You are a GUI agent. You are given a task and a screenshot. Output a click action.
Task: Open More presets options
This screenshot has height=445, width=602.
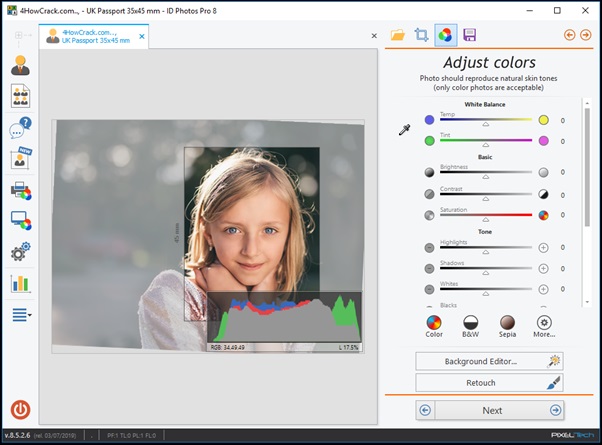point(544,326)
